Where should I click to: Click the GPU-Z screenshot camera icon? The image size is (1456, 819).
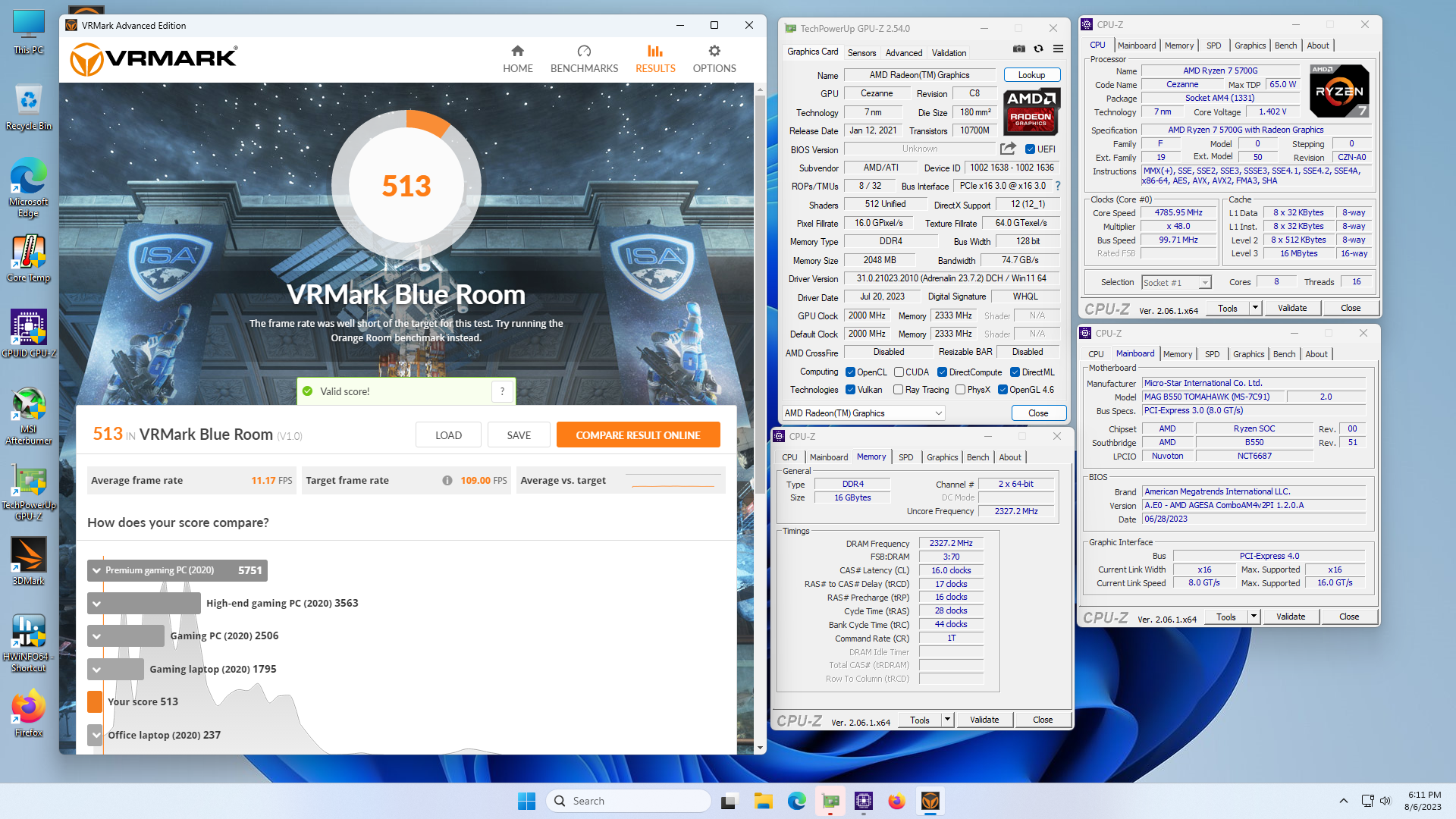(1019, 49)
